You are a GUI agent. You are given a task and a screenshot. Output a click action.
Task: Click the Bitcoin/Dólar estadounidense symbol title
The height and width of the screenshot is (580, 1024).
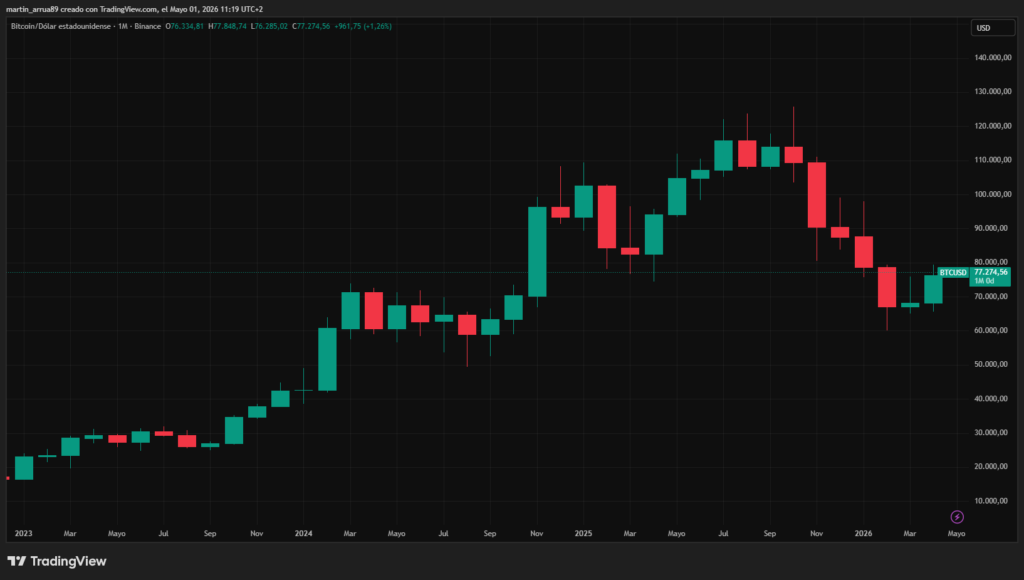61,26
